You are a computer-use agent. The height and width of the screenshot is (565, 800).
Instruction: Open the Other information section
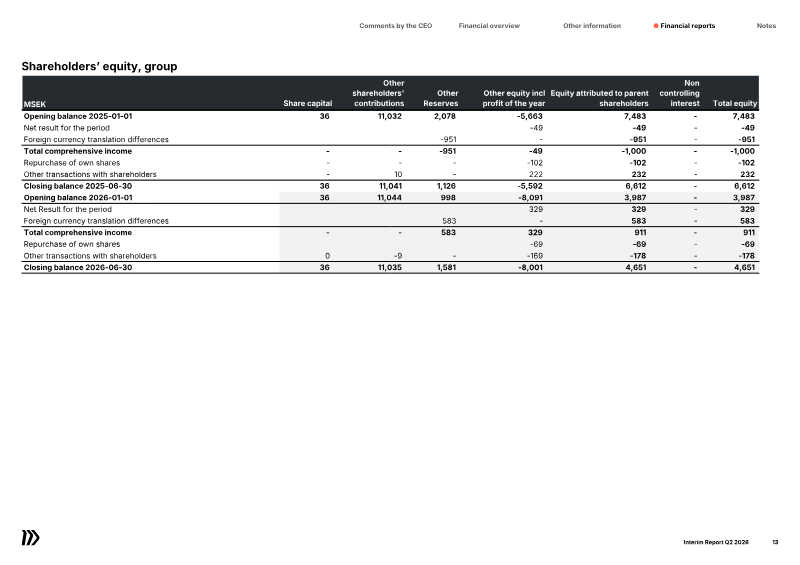click(x=592, y=26)
